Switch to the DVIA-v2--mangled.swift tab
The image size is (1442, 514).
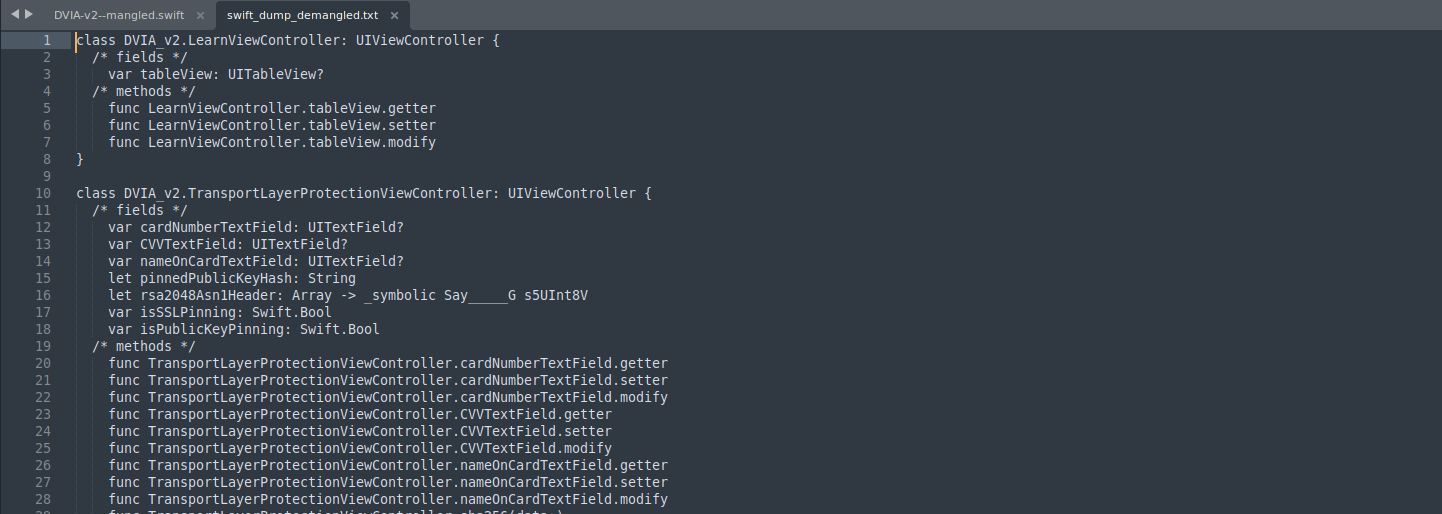(x=116, y=16)
